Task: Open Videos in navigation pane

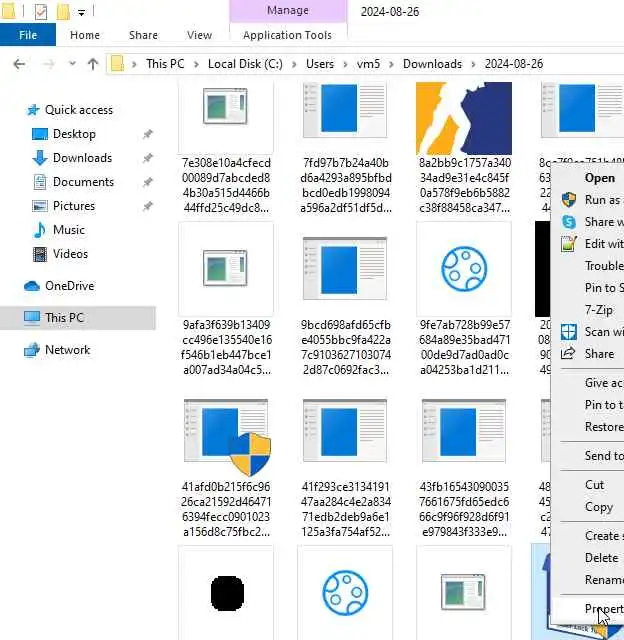Action: tap(70, 254)
